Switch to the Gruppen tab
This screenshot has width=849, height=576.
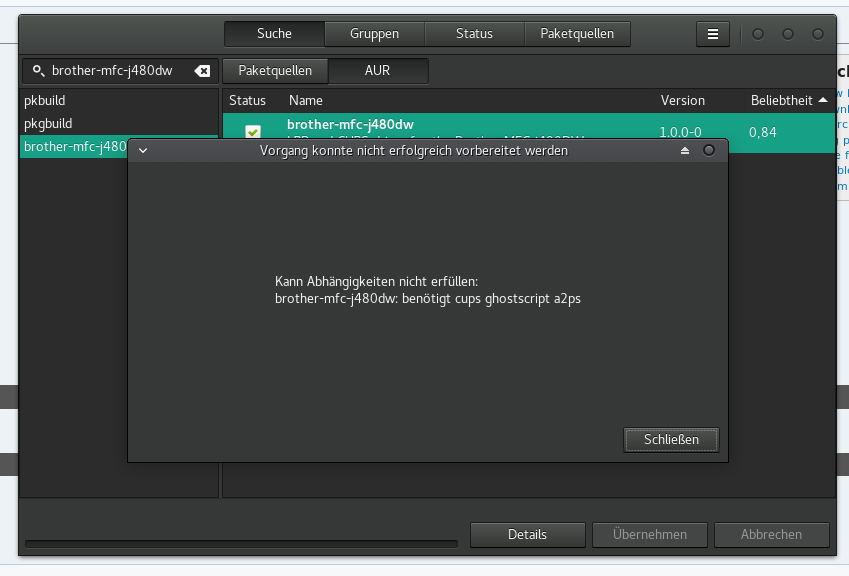click(x=374, y=34)
